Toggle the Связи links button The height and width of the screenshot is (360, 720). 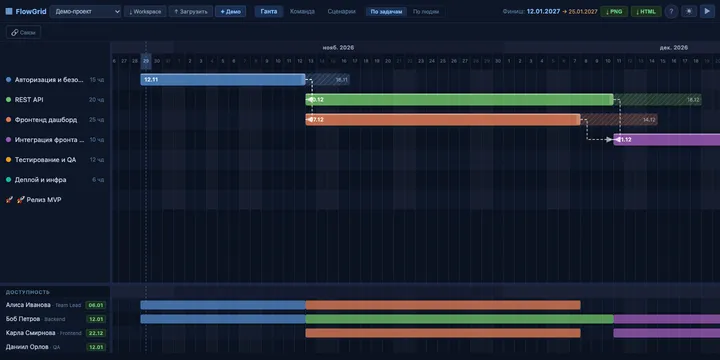point(24,32)
